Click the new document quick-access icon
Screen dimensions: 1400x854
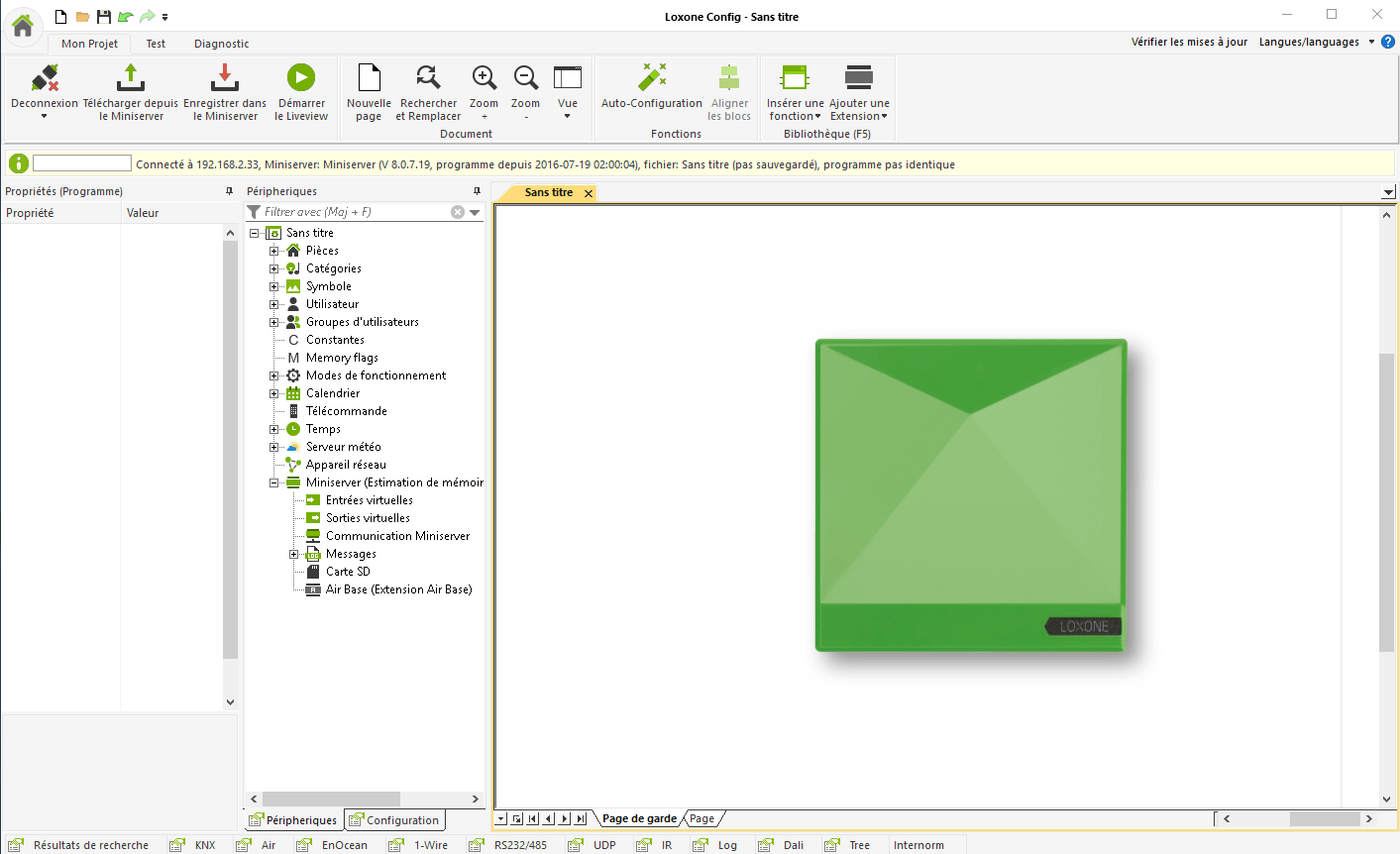[x=60, y=17]
